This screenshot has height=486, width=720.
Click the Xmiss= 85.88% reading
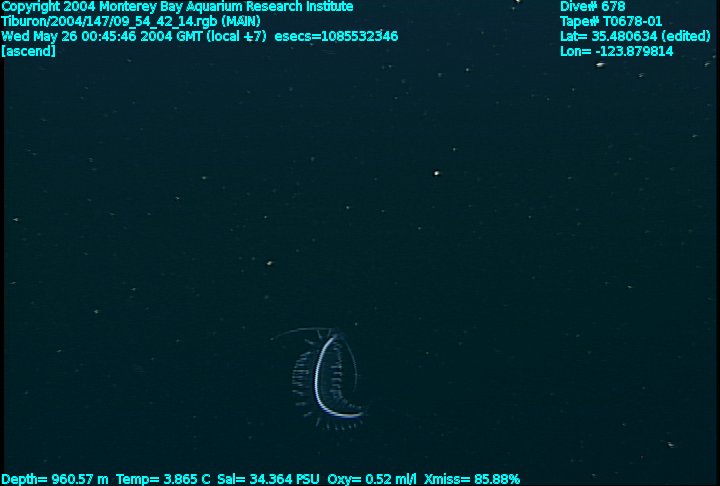coord(472,479)
